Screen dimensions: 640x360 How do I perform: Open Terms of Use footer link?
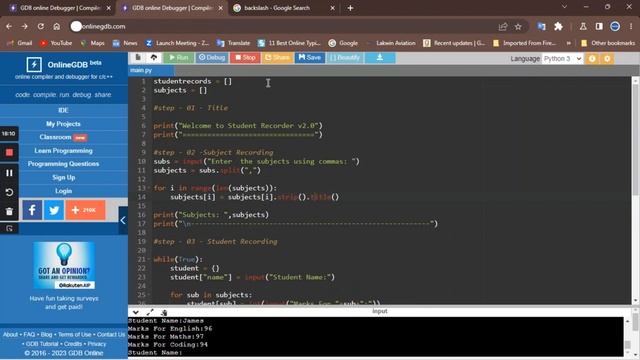[75, 334]
